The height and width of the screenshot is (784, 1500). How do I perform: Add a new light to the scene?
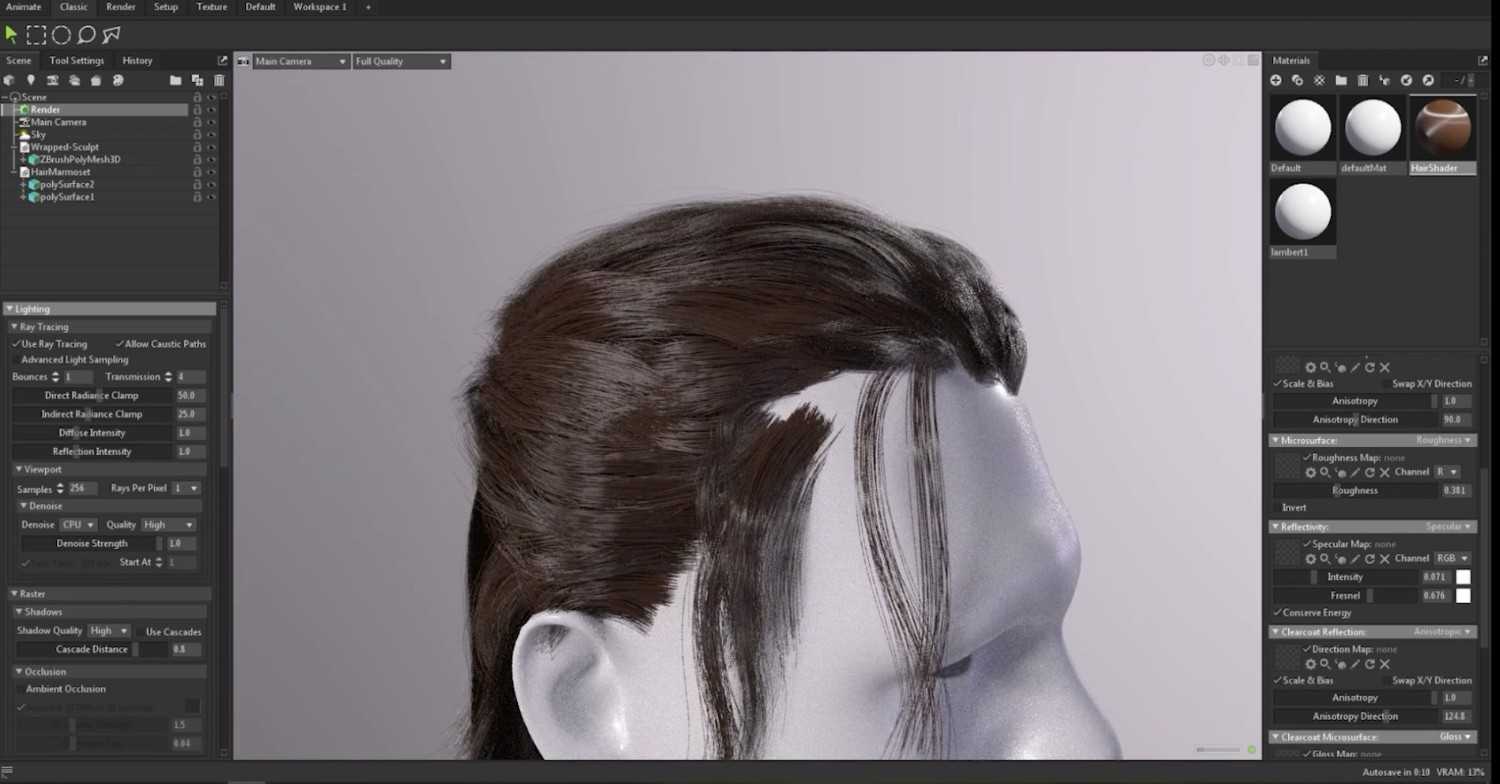(31, 80)
